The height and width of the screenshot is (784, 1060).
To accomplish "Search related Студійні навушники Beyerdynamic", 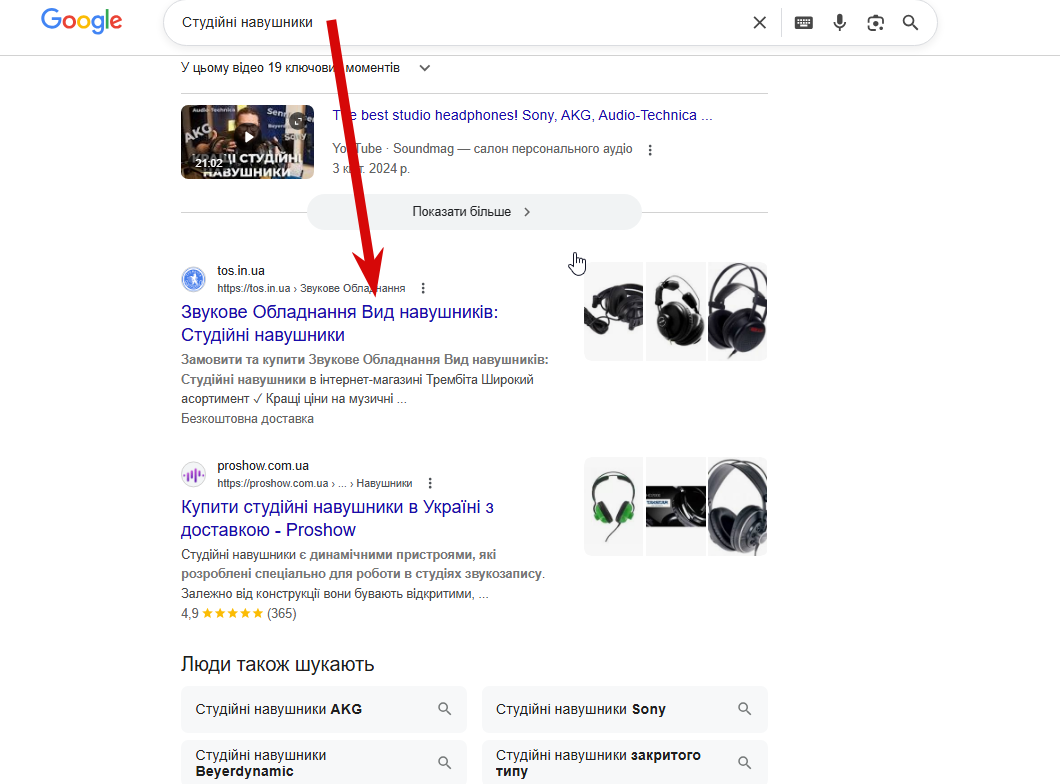I will (324, 763).
